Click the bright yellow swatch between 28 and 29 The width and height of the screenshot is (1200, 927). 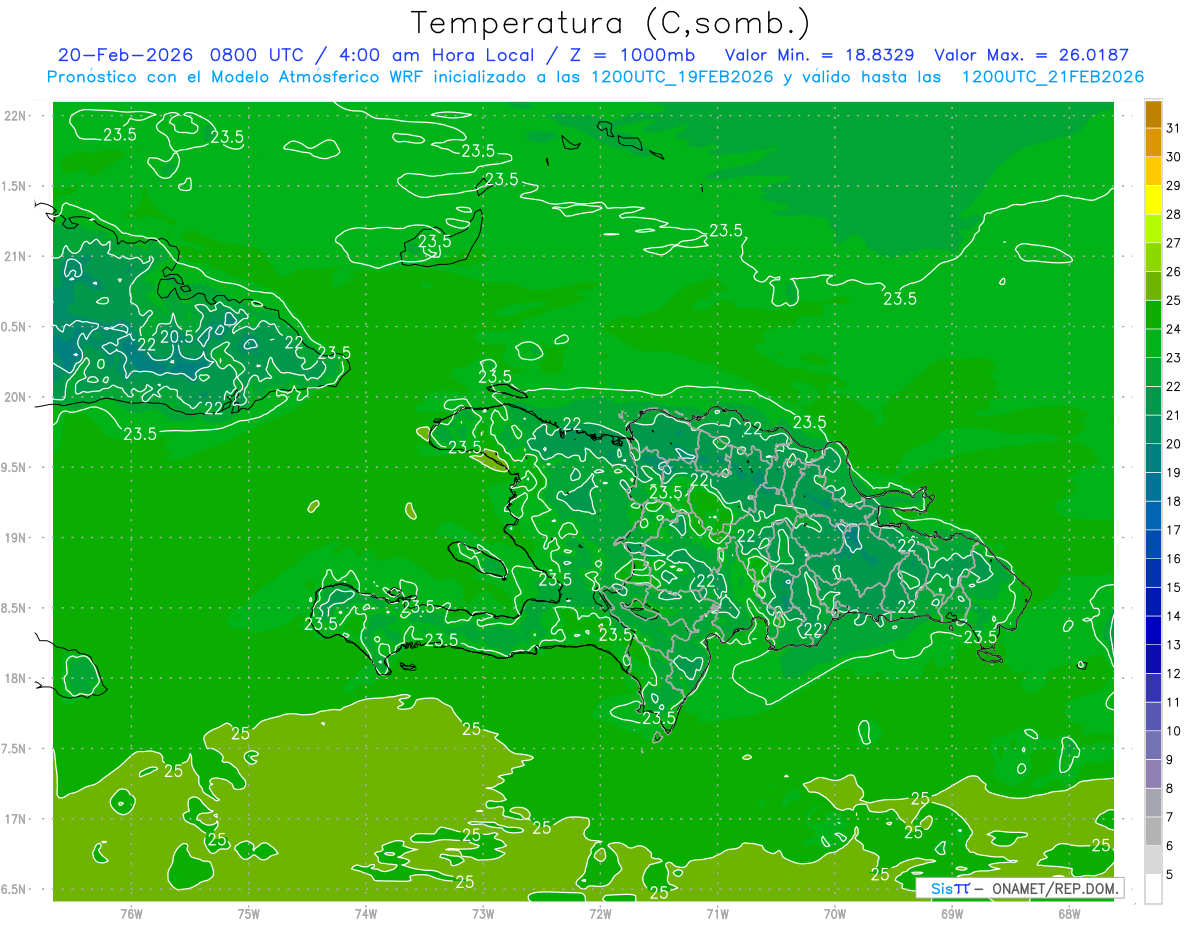1153,199
